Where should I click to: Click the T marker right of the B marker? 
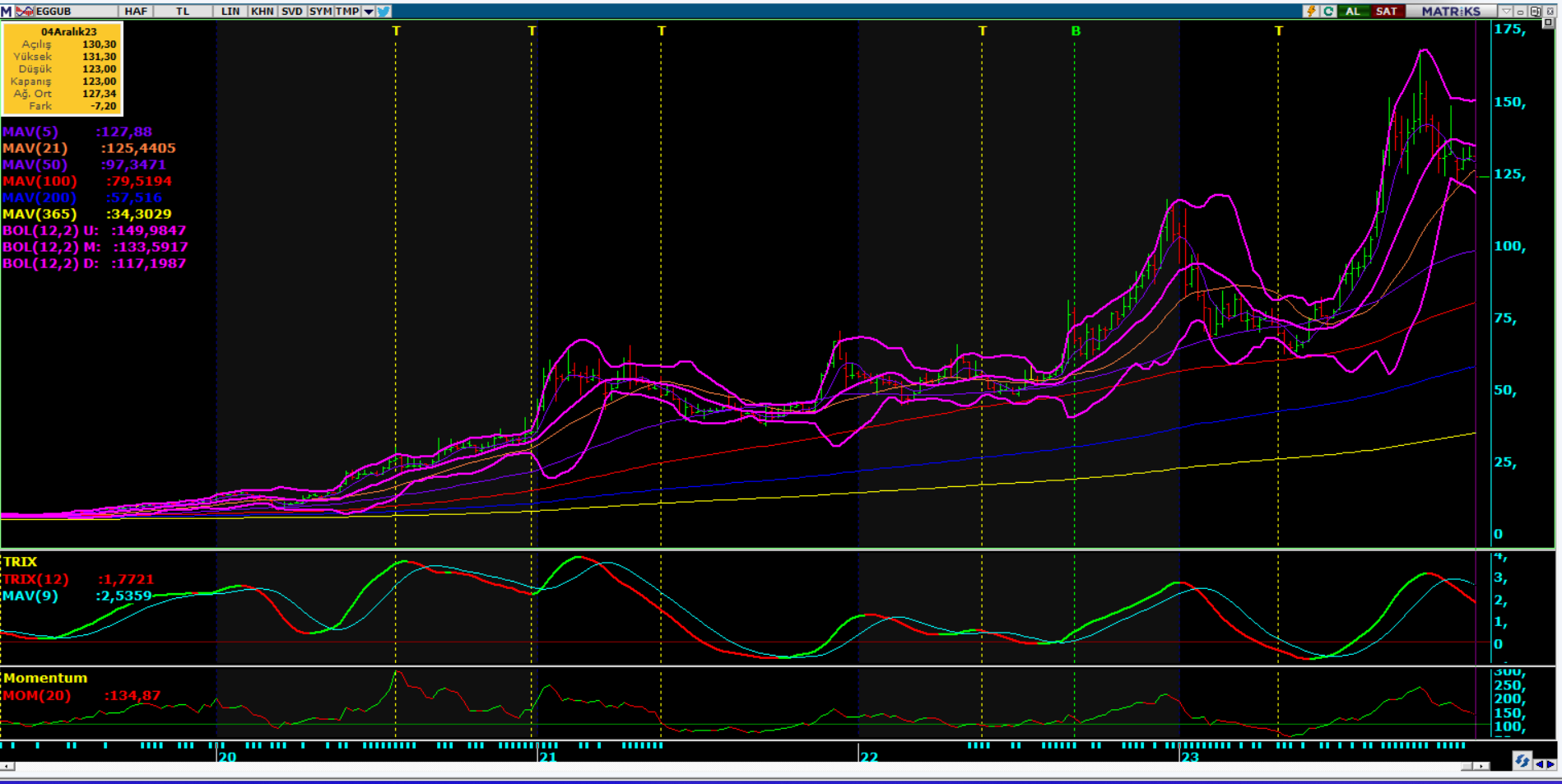coord(1279,31)
